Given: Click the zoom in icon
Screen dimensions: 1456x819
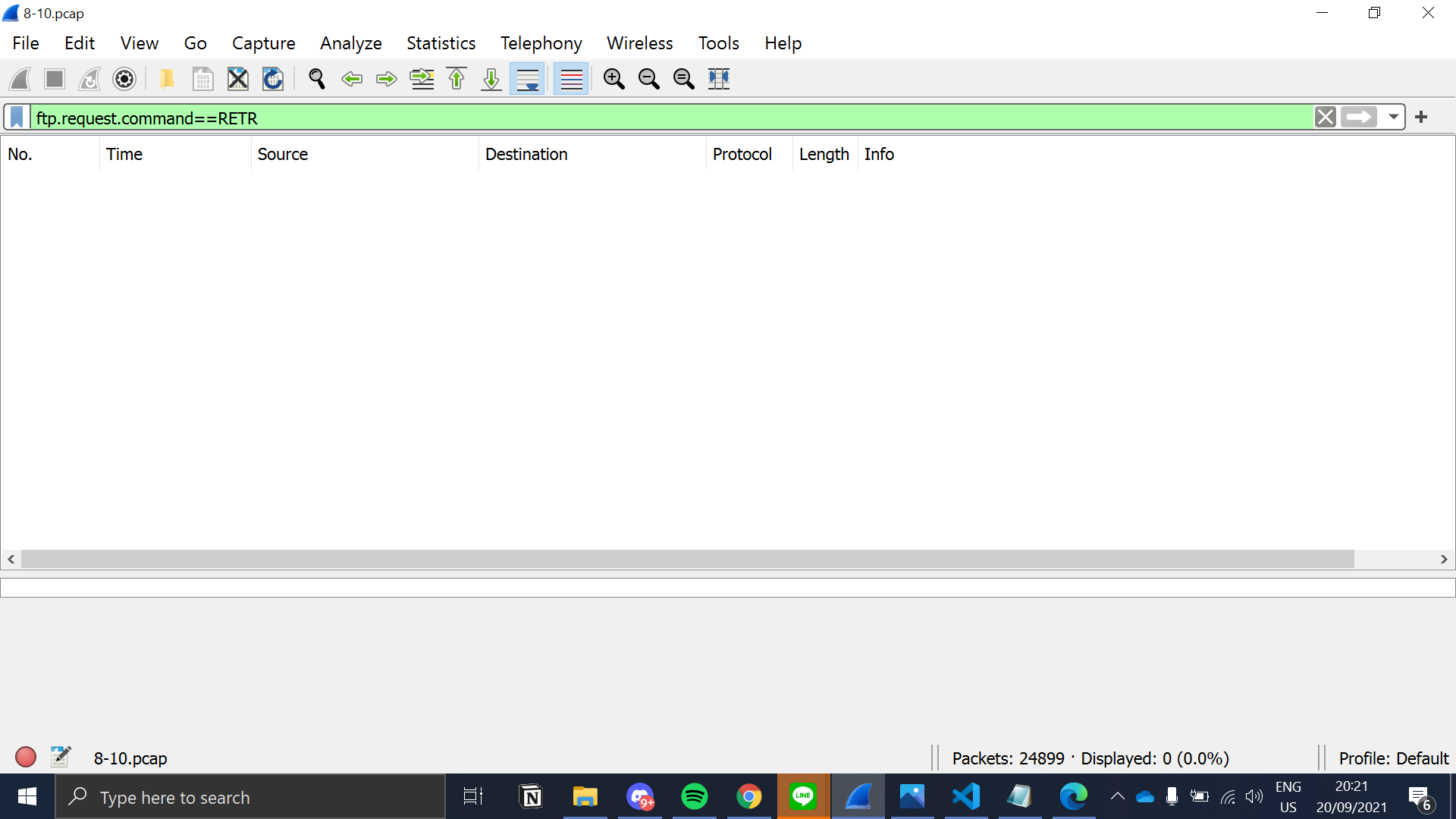Looking at the screenshot, I should point(615,78).
